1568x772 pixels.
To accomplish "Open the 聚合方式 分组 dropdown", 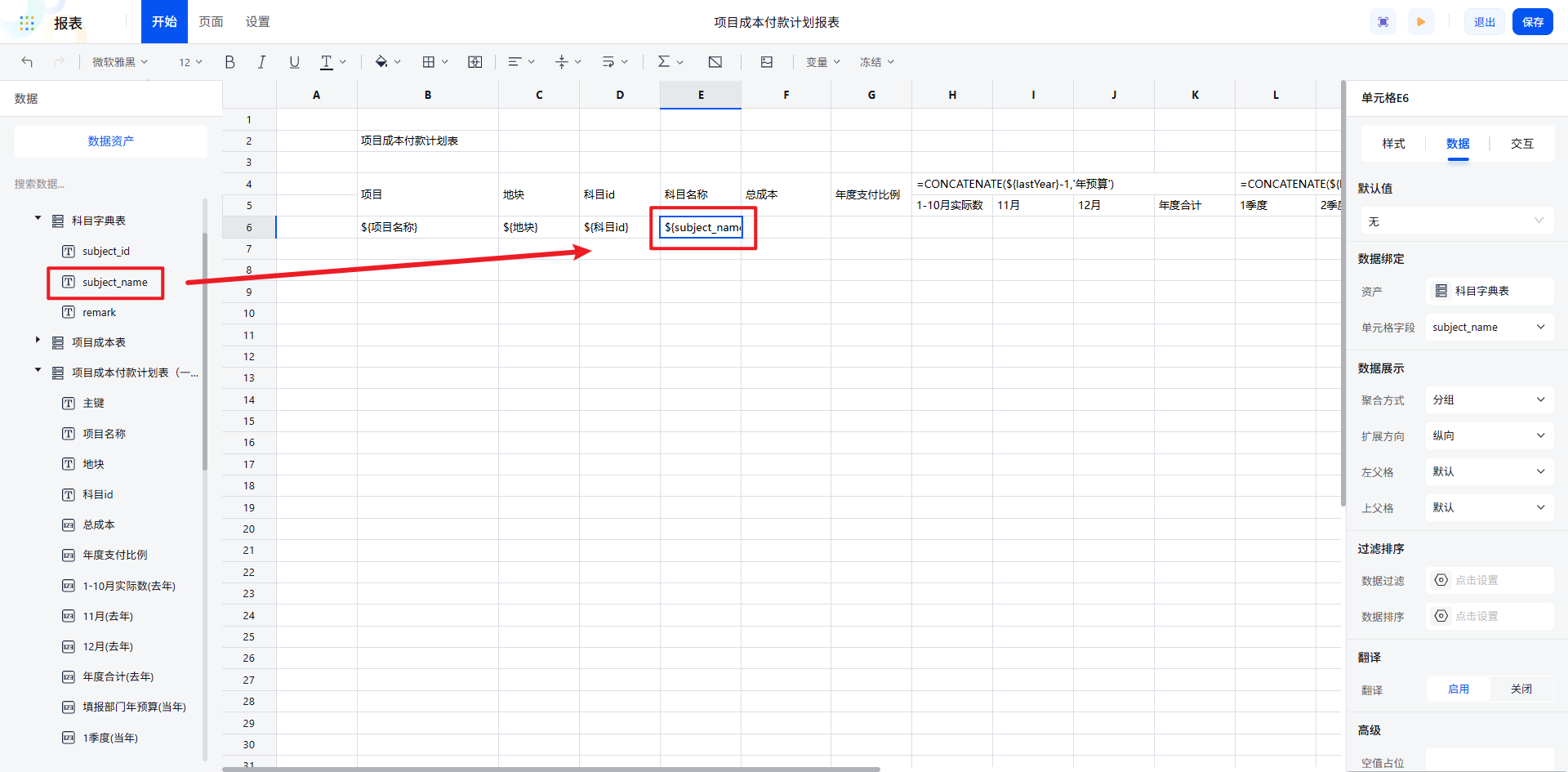I will click(x=1490, y=399).
